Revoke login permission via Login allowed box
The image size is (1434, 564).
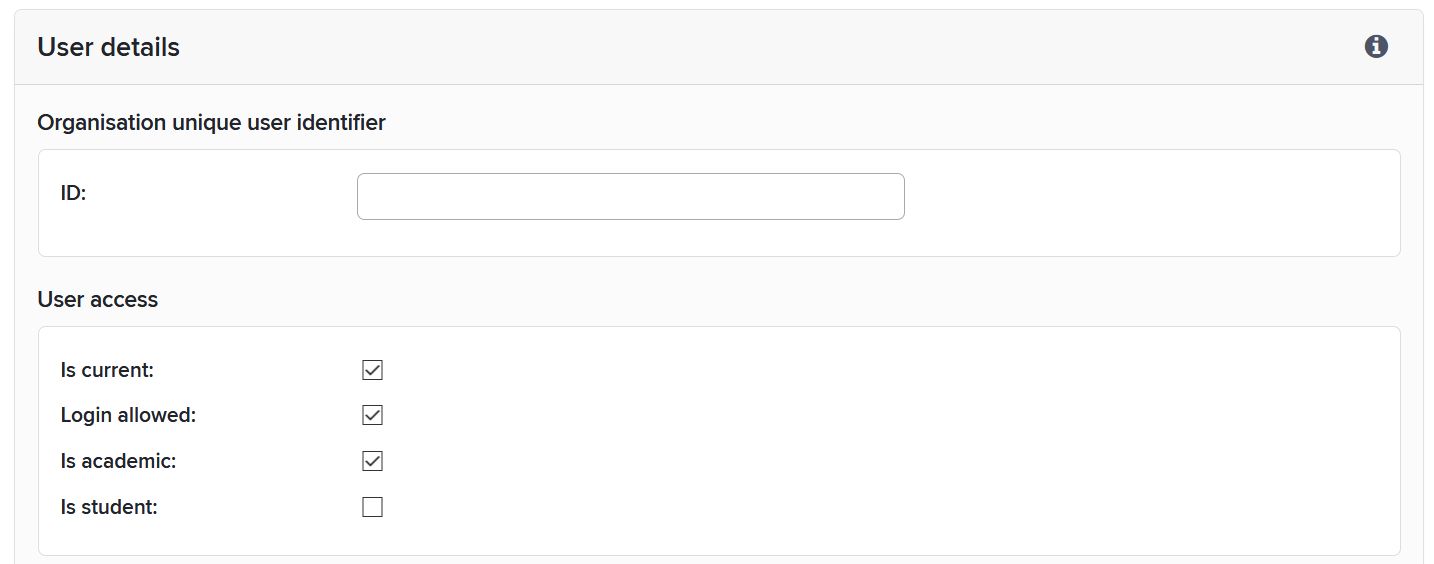point(372,415)
